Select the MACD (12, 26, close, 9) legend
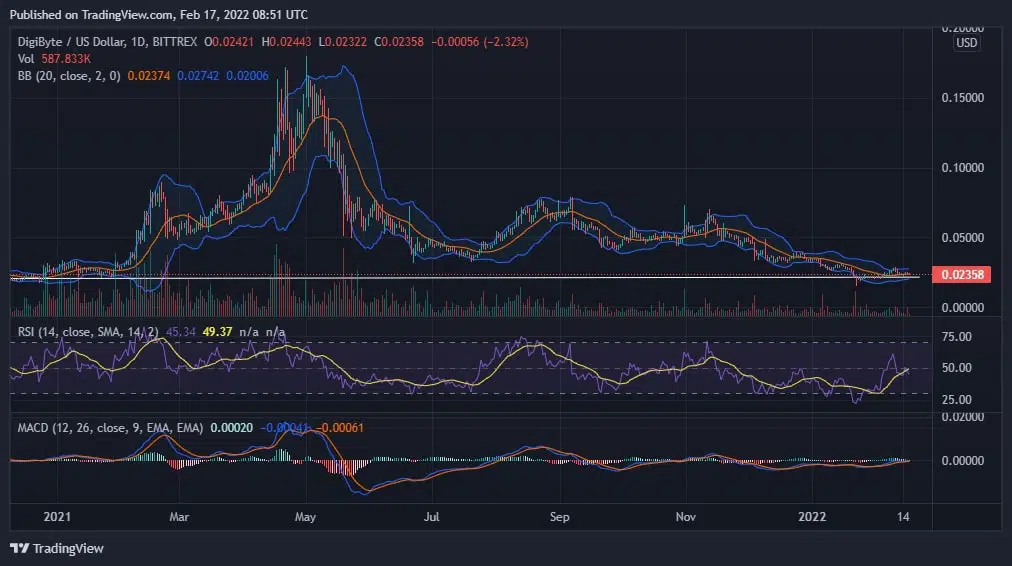 click(x=110, y=427)
